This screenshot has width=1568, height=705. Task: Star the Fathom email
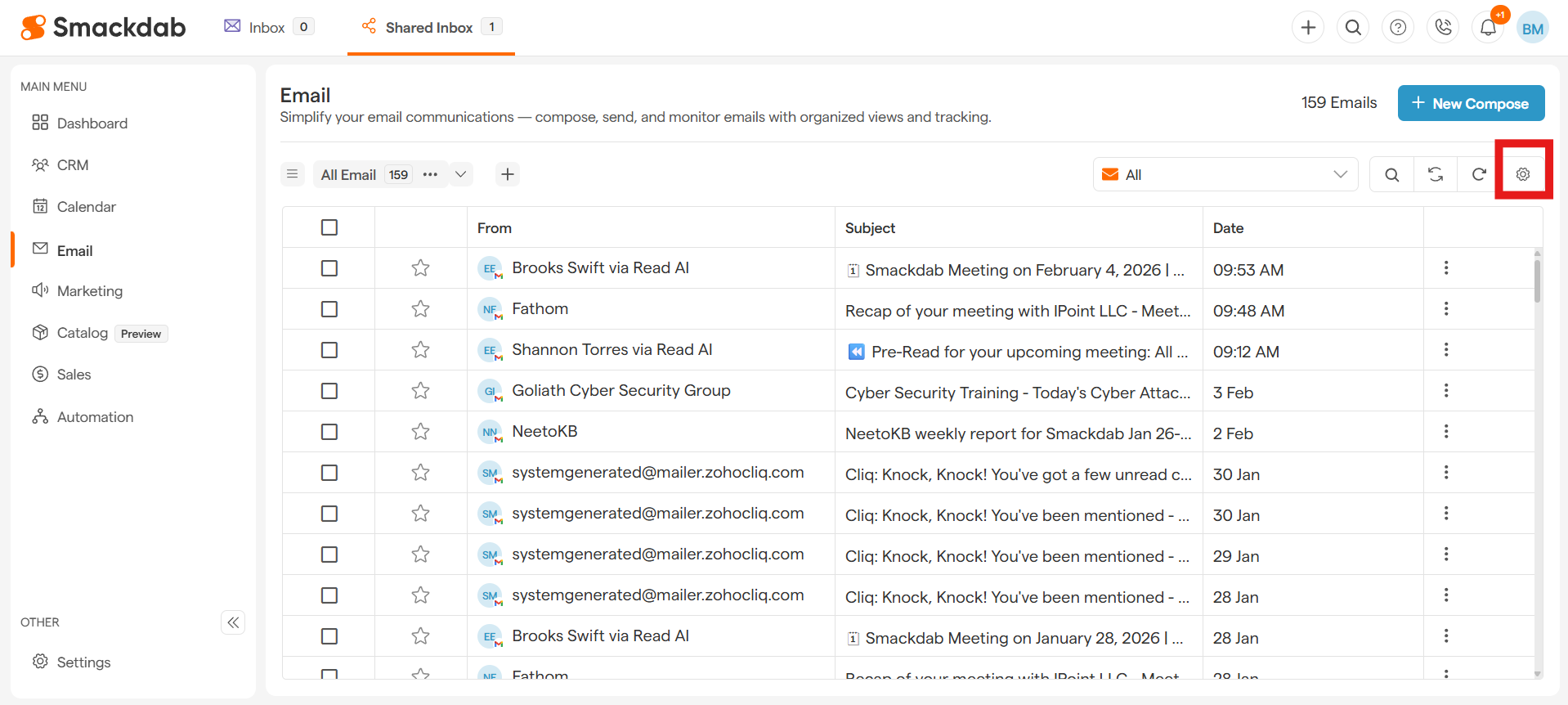point(420,309)
